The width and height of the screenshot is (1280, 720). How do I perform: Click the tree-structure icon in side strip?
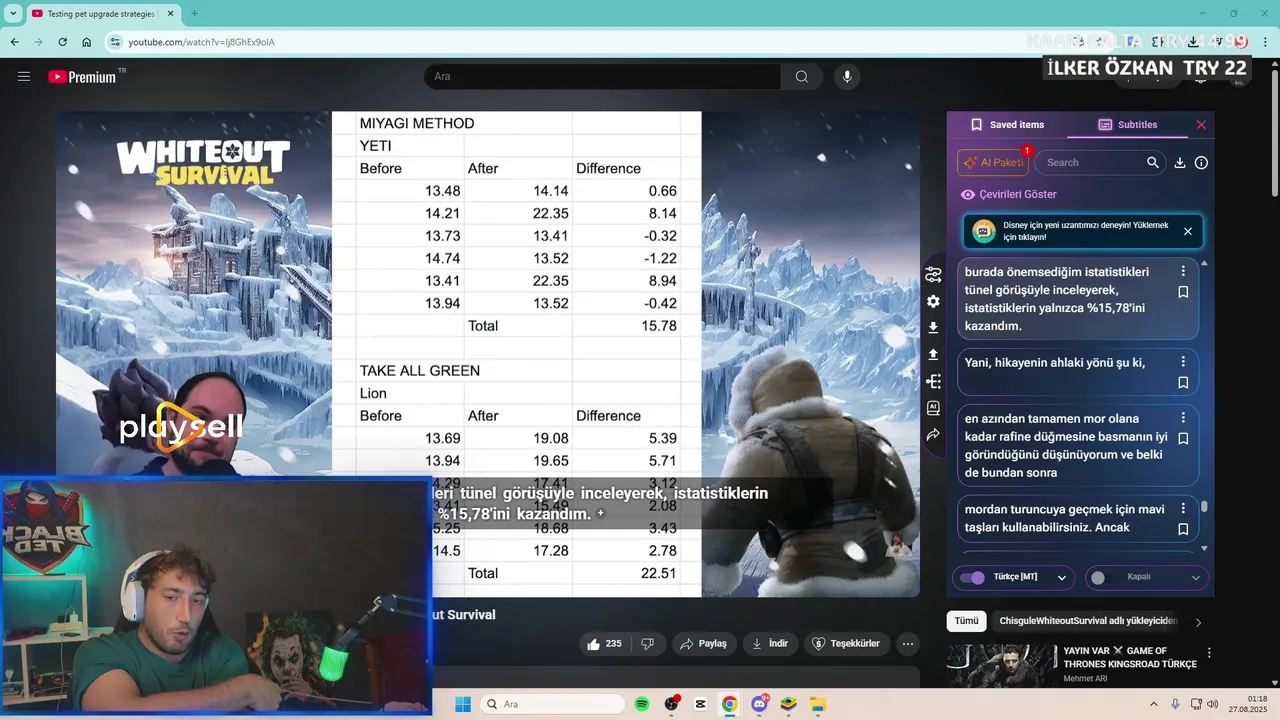pyautogui.click(x=933, y=381)
